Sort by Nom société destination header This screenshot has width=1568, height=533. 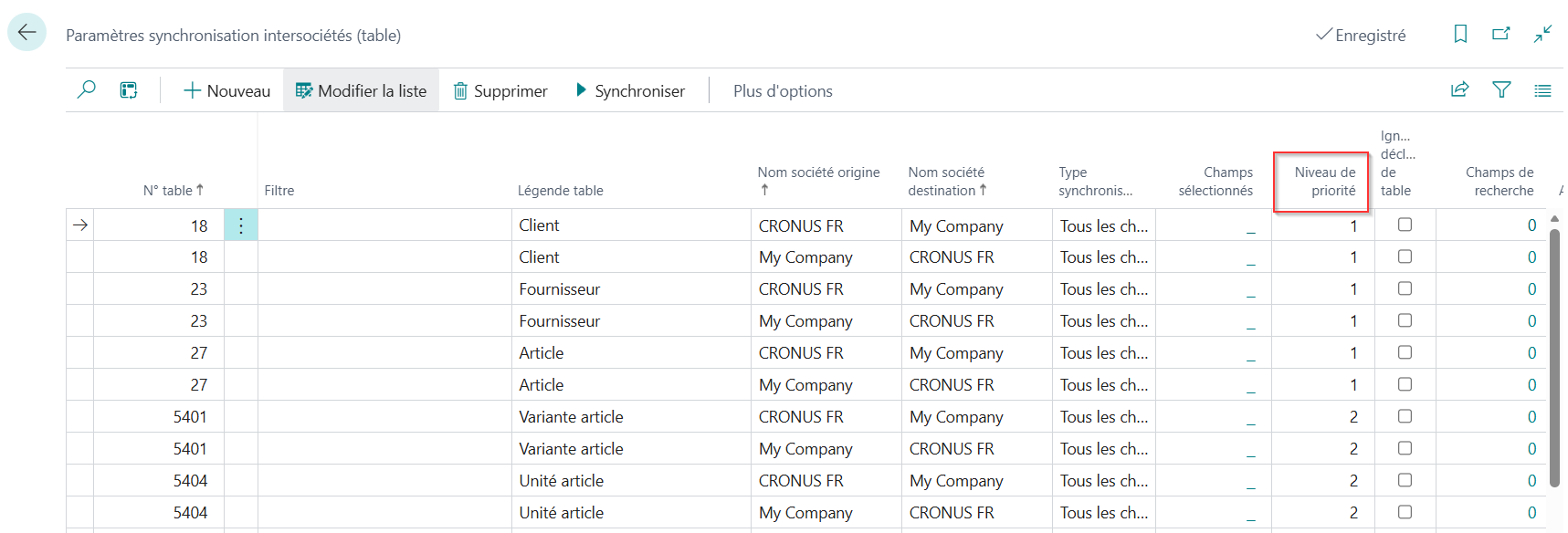pyautogui.click(x=947, y=181)
